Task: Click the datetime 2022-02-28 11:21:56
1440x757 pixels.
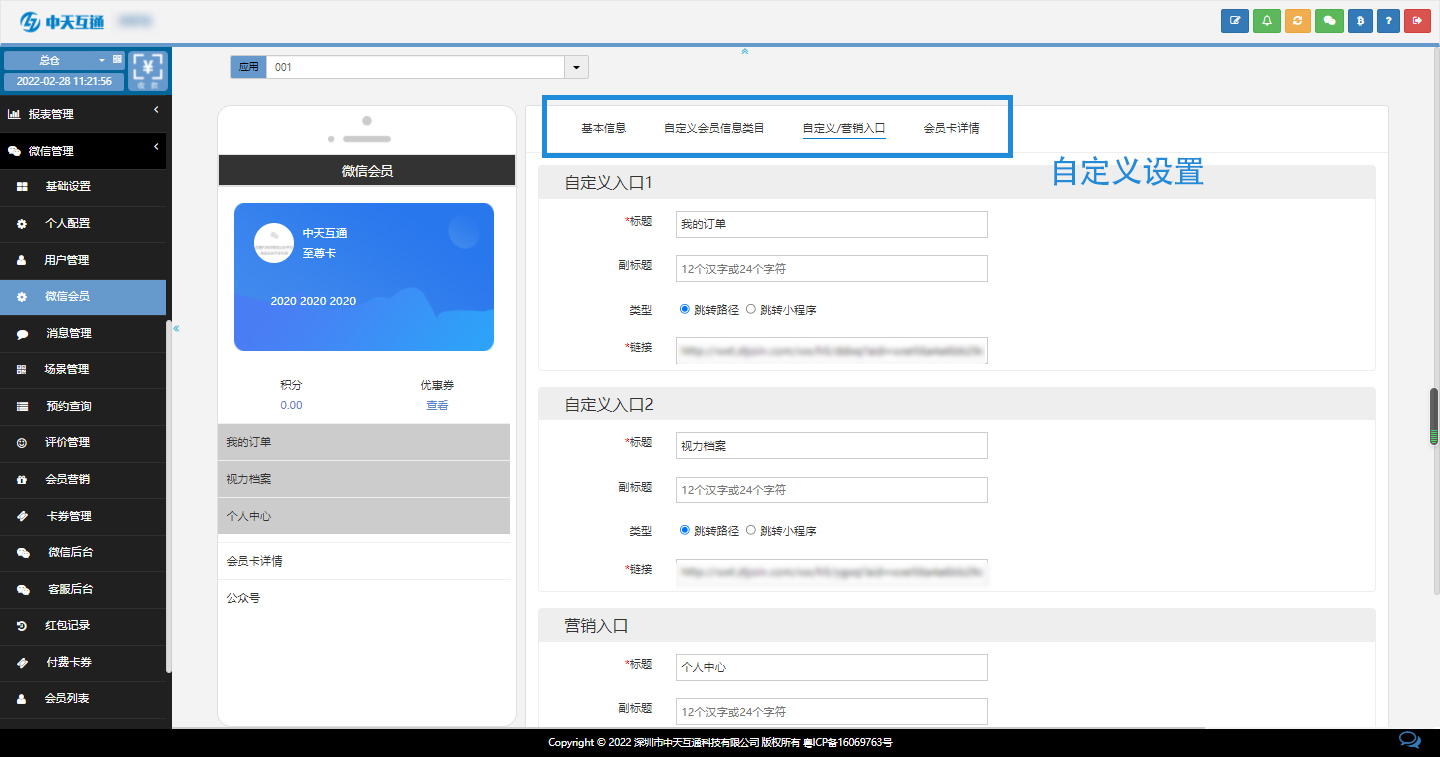Action: pos(64,81)
